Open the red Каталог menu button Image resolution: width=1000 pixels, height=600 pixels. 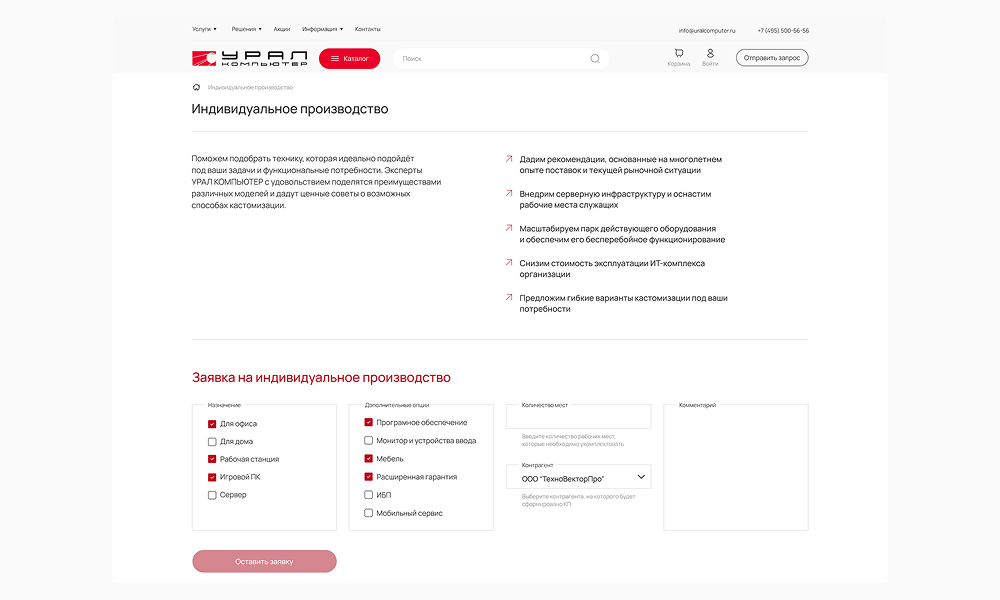point(349,59)
